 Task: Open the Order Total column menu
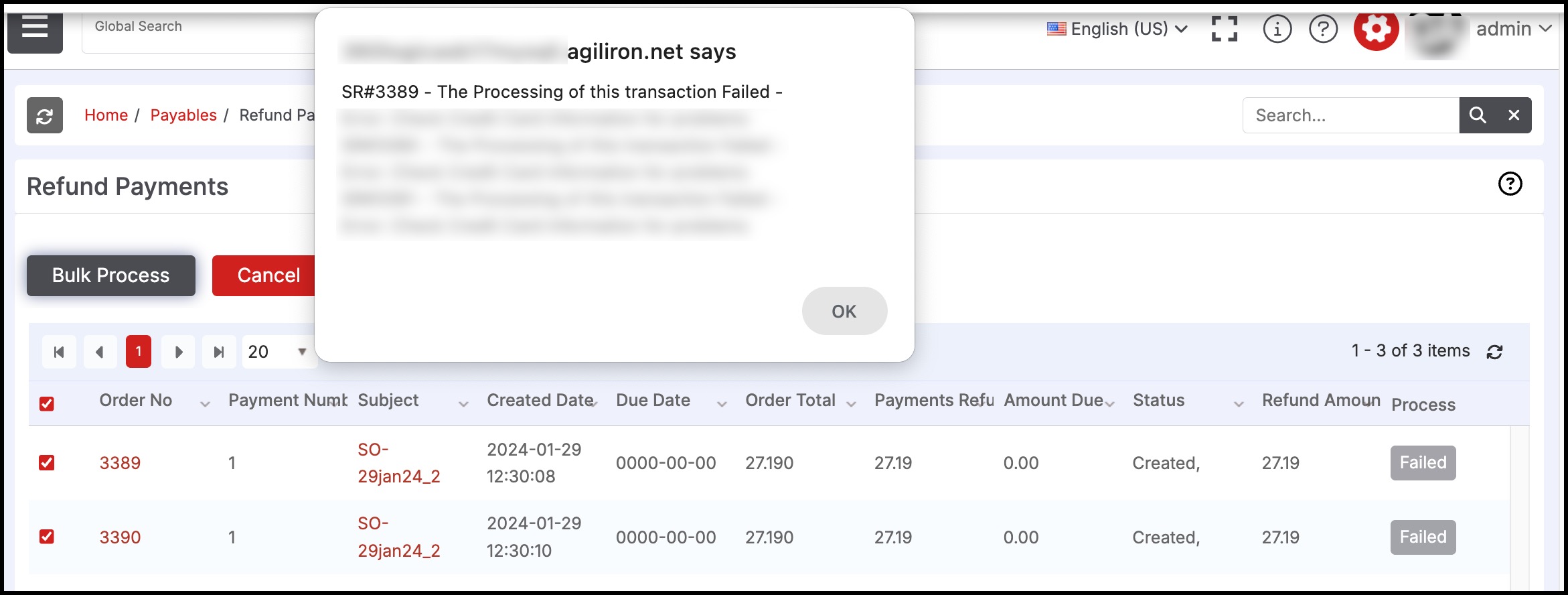click(x=851, y=403)
